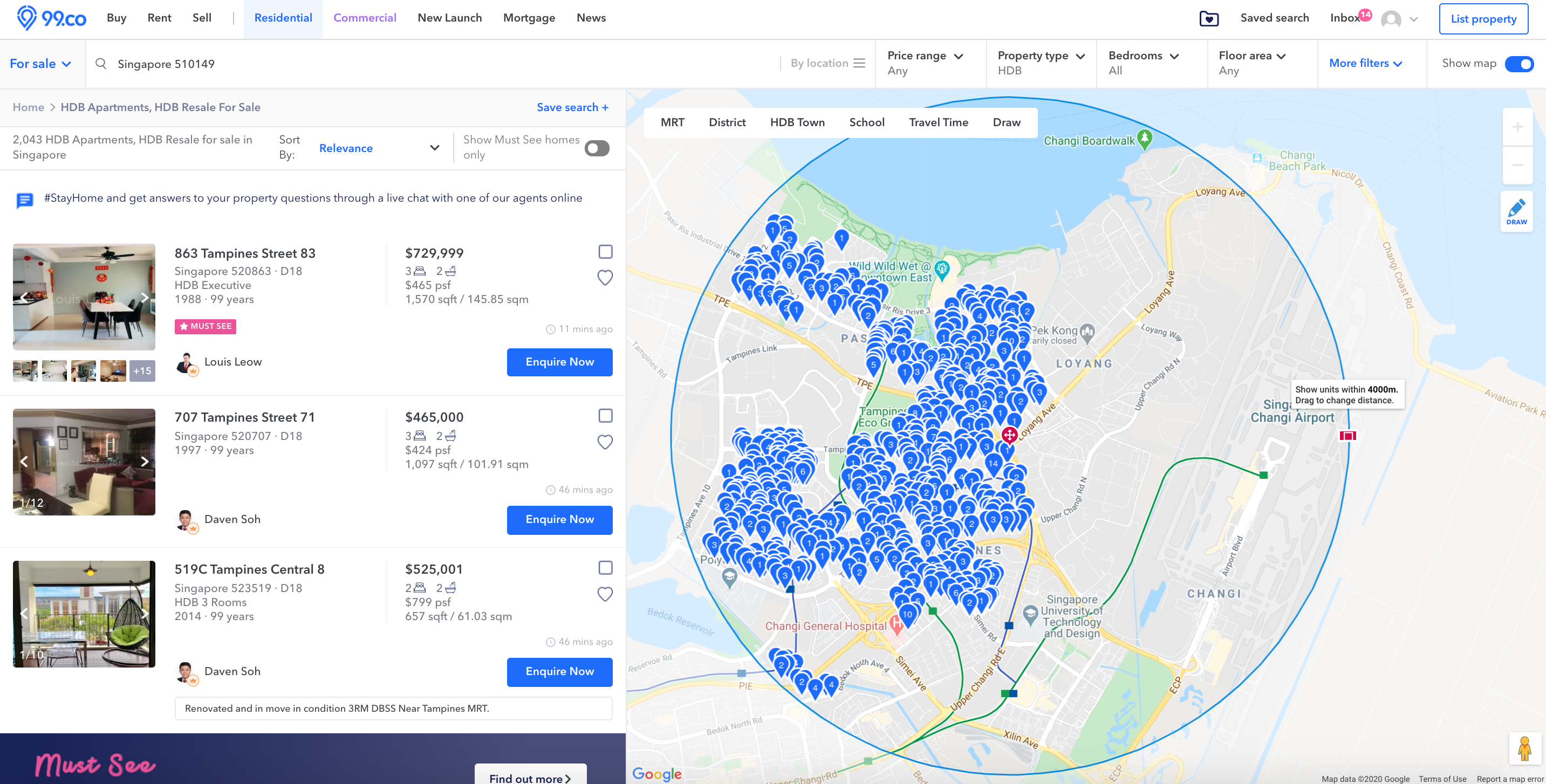The height and width of the screenshot is (784, 1546).
Task: Click the Changi Boardwalk map pin
Action: (x=1145, y=139)
